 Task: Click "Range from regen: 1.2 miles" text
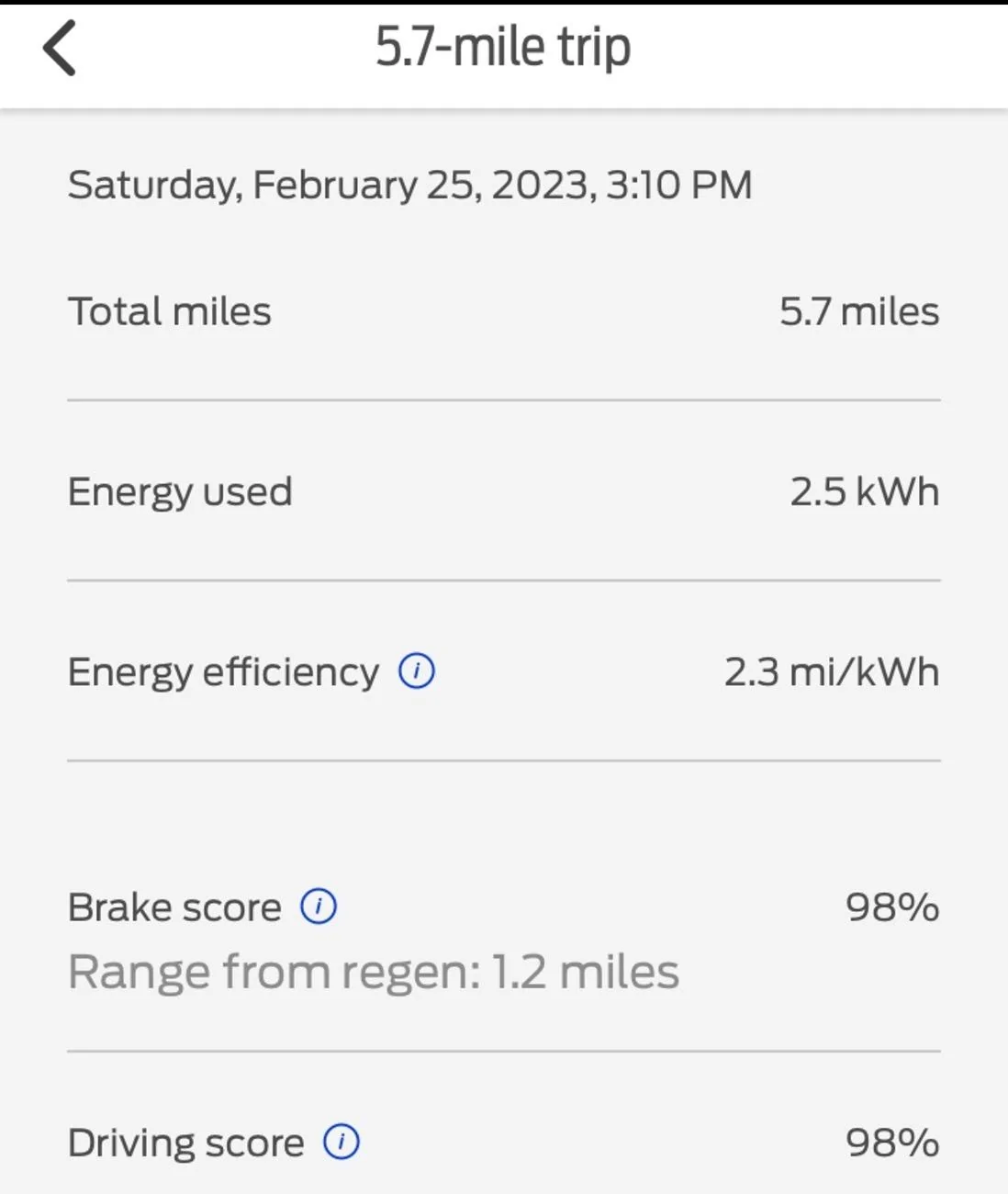point(374,972)
